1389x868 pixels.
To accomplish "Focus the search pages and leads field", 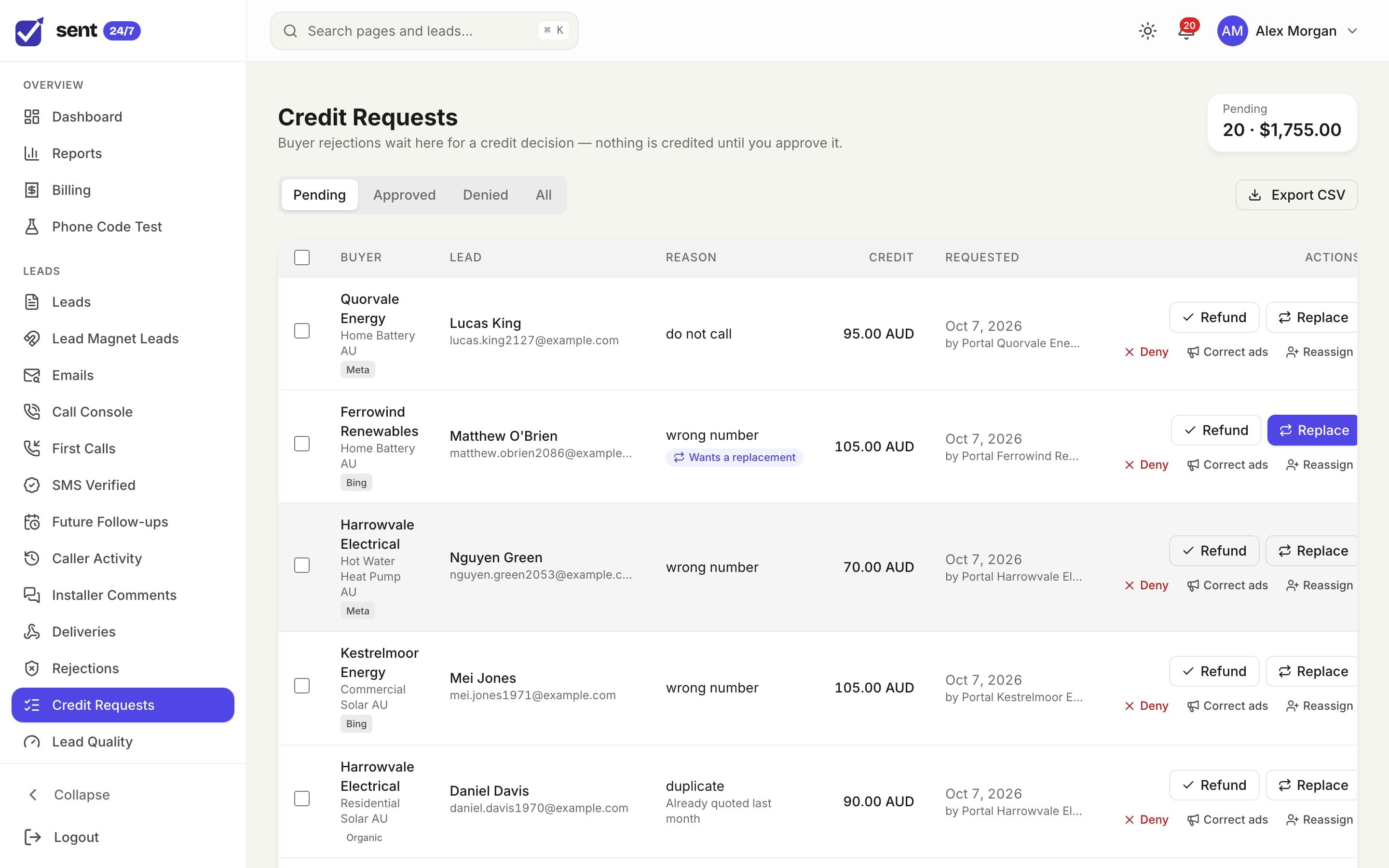I will [x=424, y=31].
